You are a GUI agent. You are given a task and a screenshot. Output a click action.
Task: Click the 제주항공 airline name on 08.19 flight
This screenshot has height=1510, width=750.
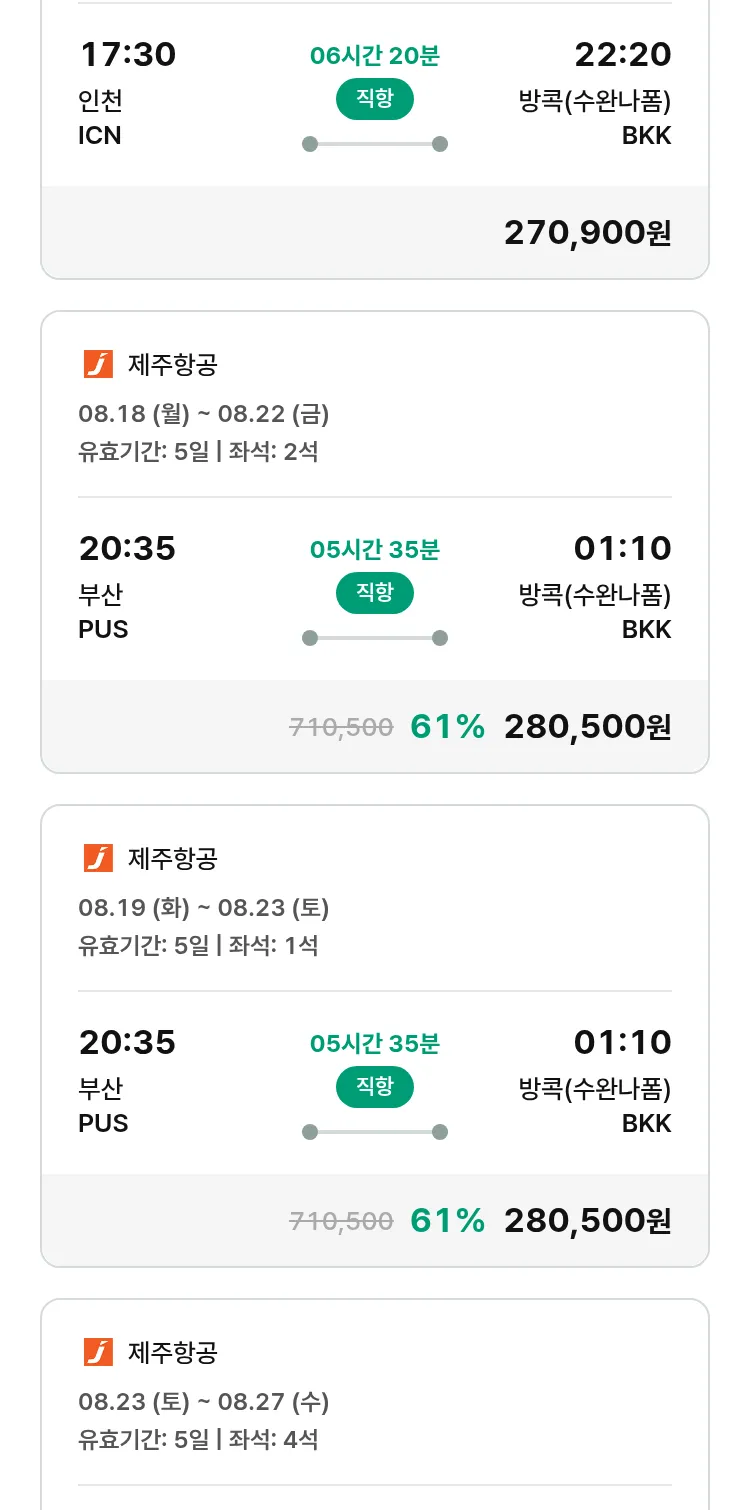pos(172,859)
